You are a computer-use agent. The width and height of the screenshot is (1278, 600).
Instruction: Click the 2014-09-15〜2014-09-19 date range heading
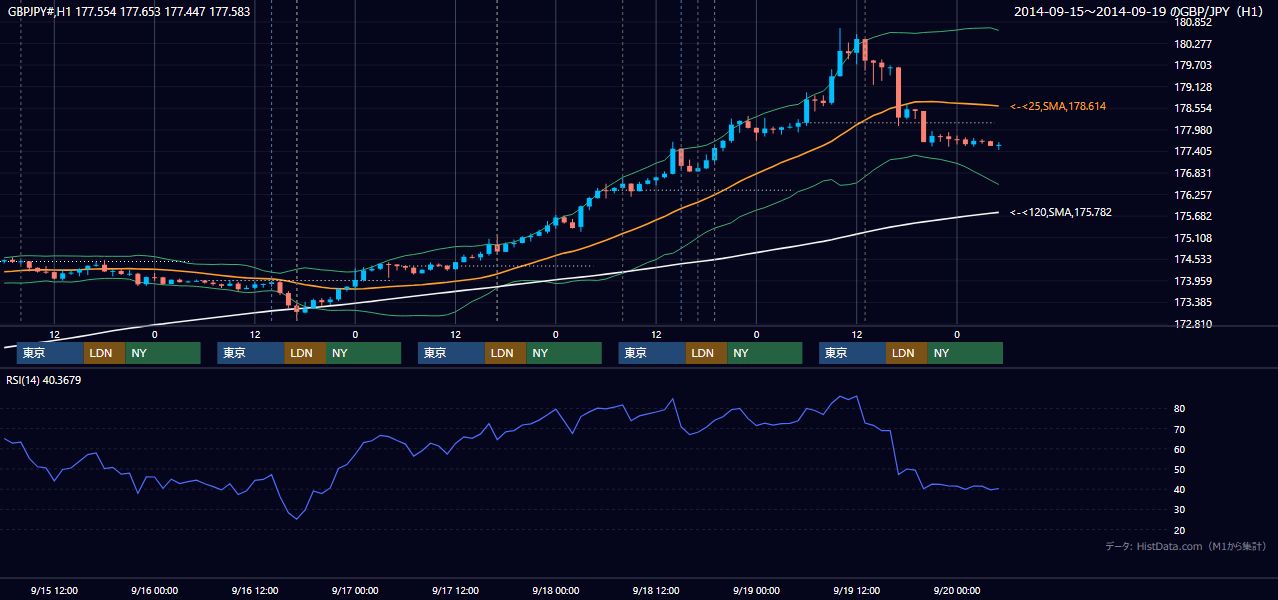tap(1141, 11)
